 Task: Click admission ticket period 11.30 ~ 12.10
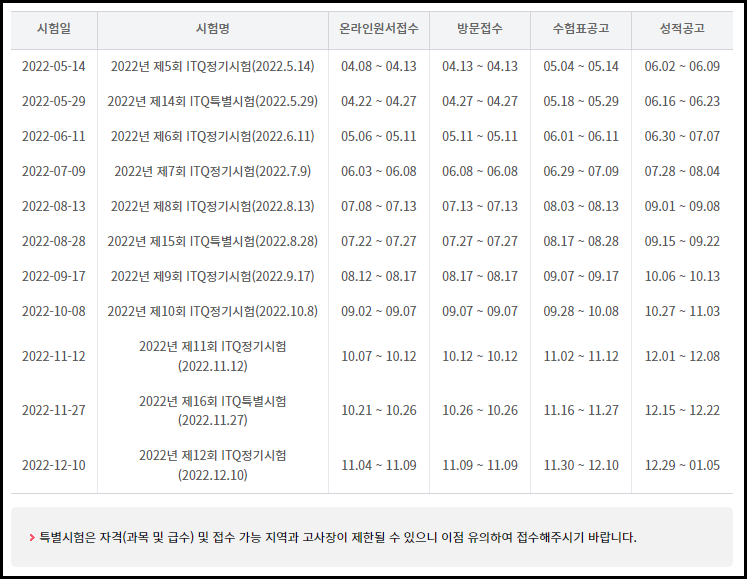(x=581, y=465)
